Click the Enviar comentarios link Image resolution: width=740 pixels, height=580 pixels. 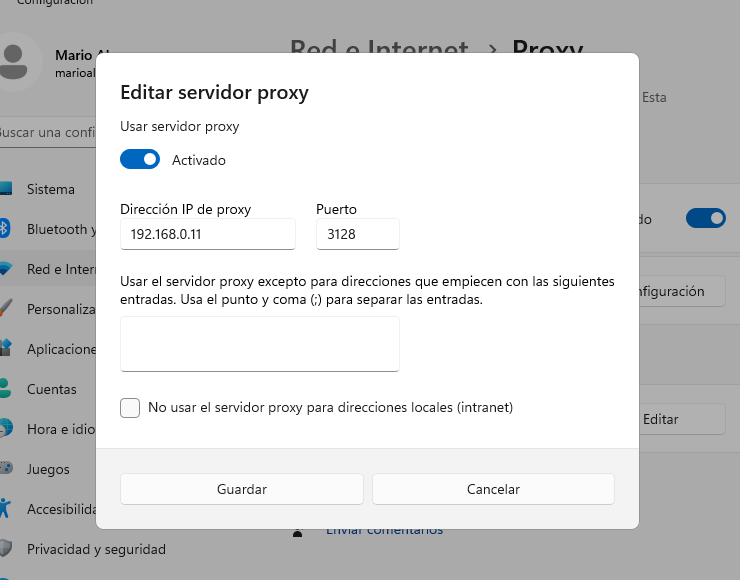click(384, 530)
